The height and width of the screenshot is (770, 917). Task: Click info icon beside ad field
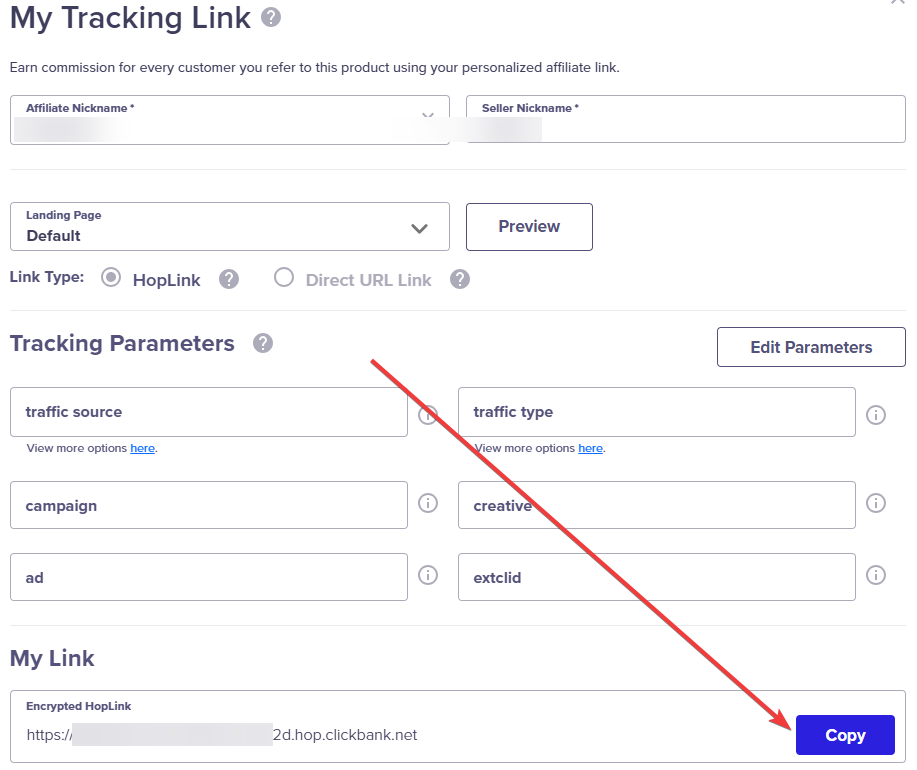[428, 575]
